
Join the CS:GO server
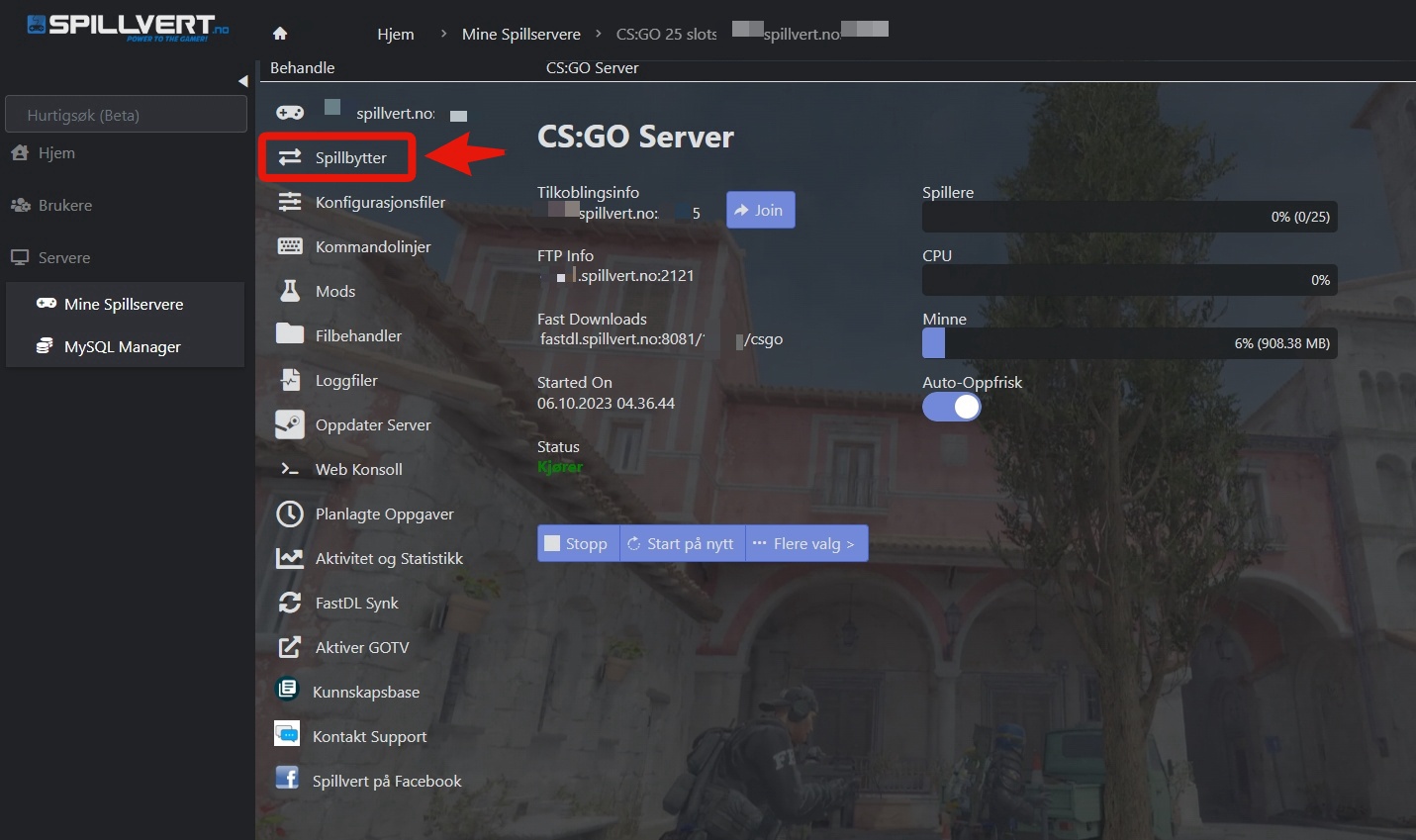tap(760, 210)
